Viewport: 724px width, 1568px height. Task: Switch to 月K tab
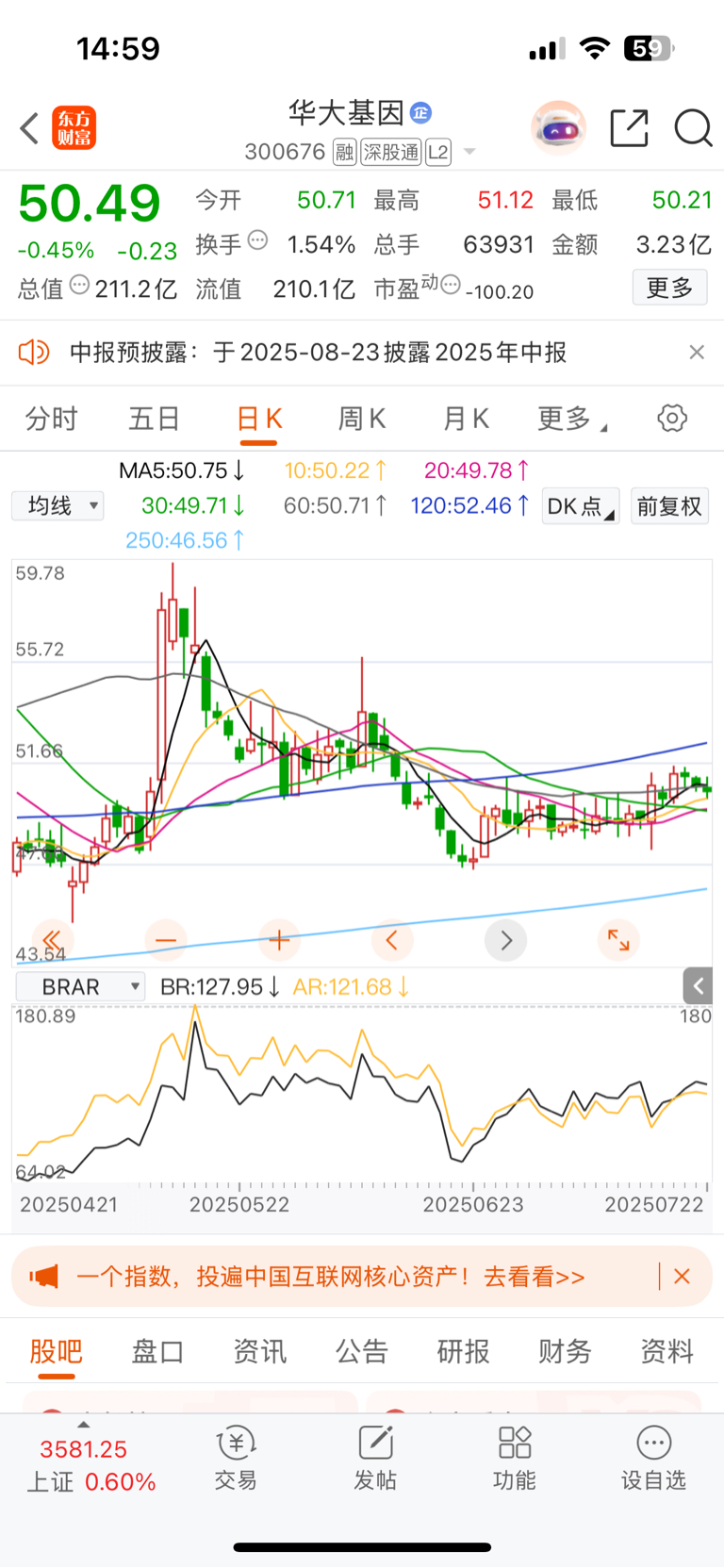466,419
